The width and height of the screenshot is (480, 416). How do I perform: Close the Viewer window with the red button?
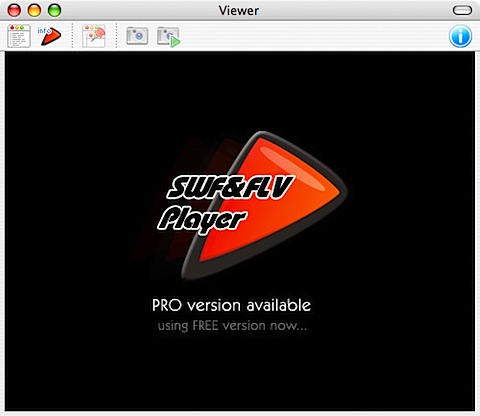click(14, 10)
